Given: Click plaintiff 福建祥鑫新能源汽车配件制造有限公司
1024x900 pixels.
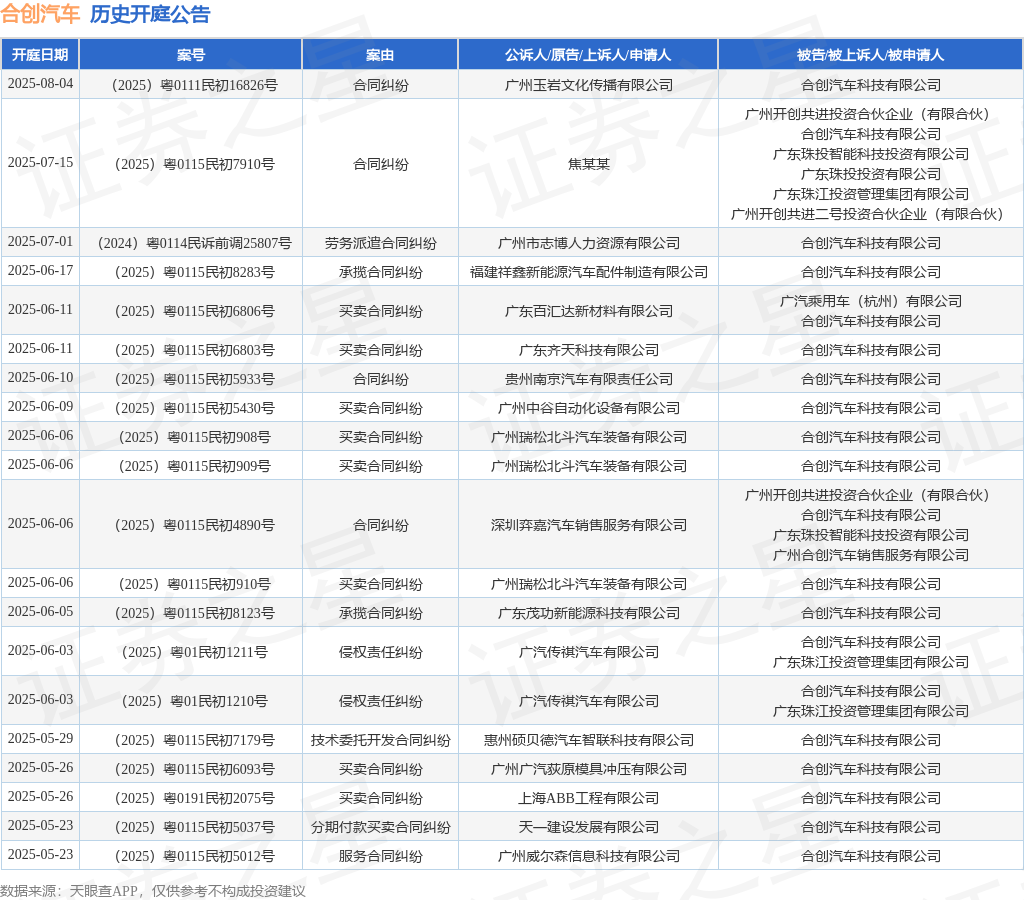Looking at the screenshot, I should 588,272.
